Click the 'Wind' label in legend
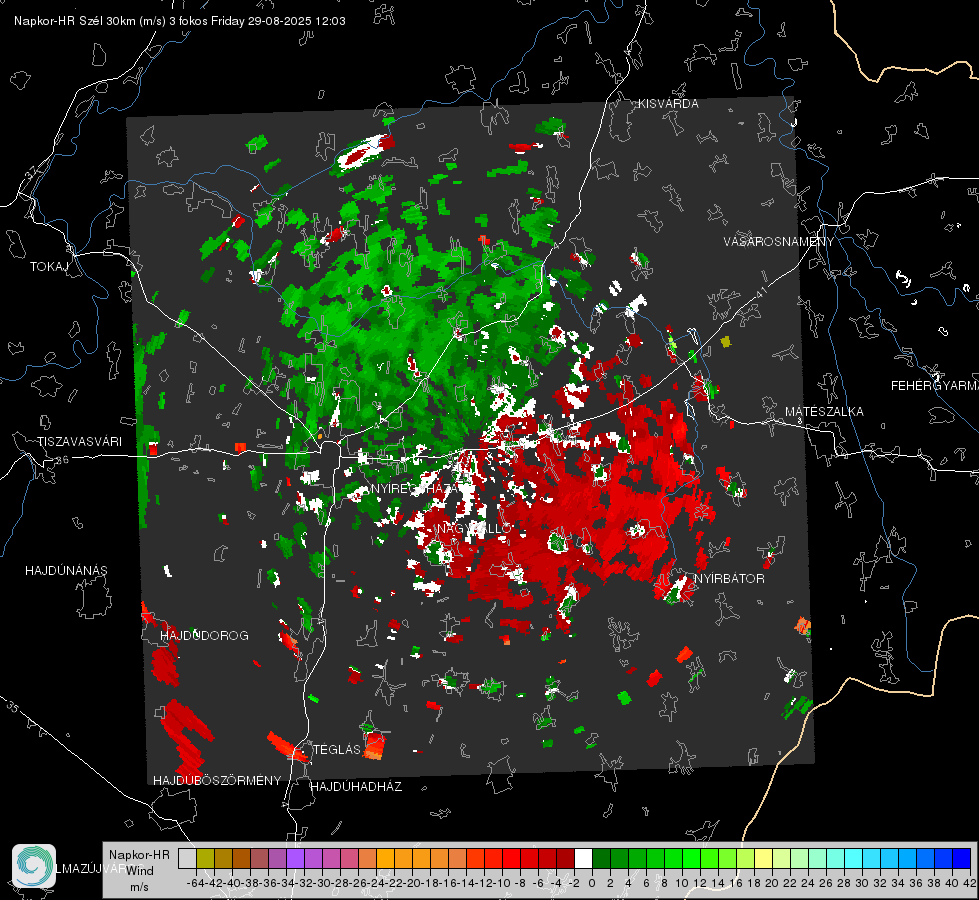Viewport: 979px width, 900px height. click(140, 871)
